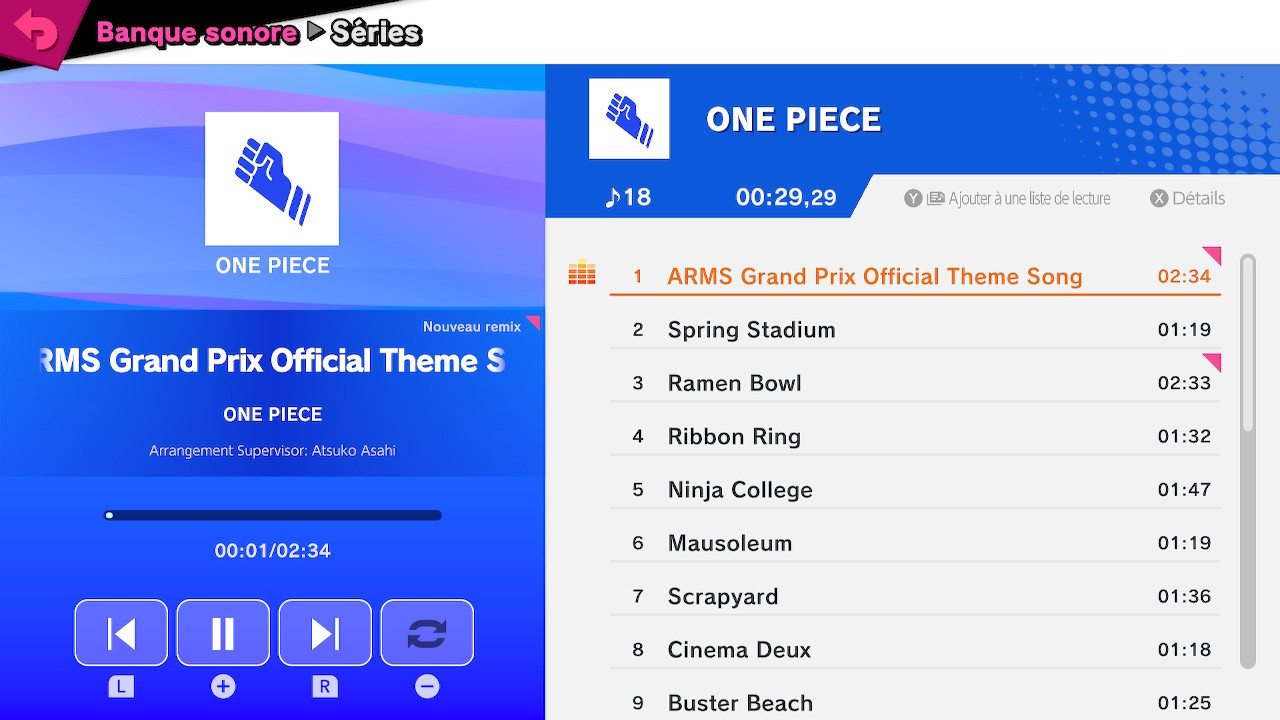Toggle repeat loop mode
Screen dimensions: 1280x720
pyautogui.click(x=427, y=633)
